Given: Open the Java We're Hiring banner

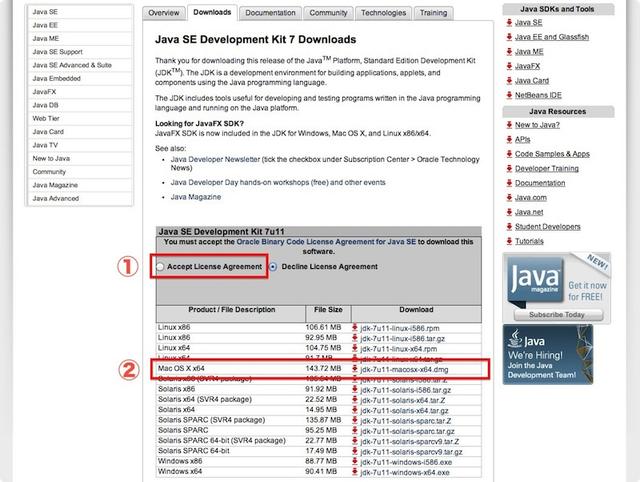Looking at the screenshot, I should click(x=547, y=355).
